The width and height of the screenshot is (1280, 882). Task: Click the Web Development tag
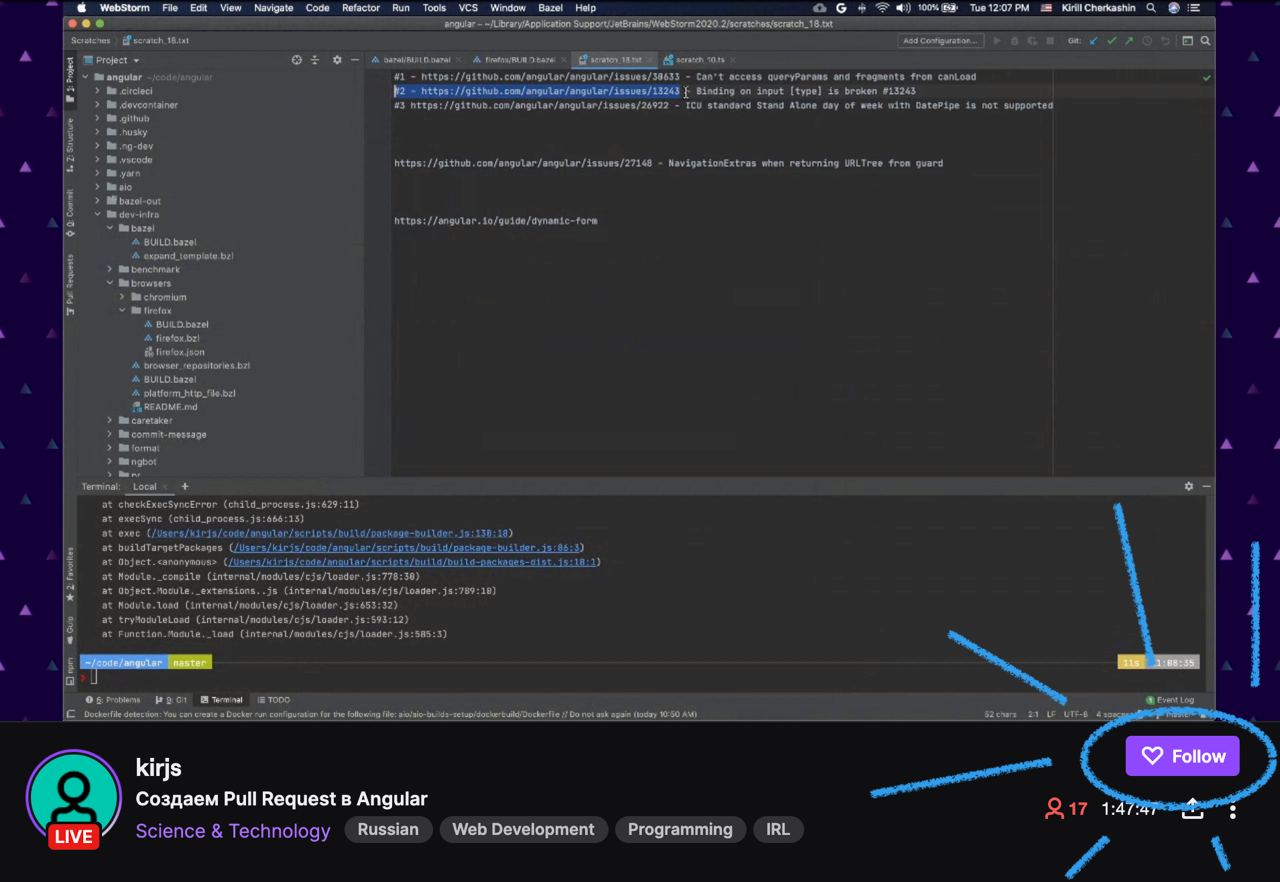[x=523, y=829]
